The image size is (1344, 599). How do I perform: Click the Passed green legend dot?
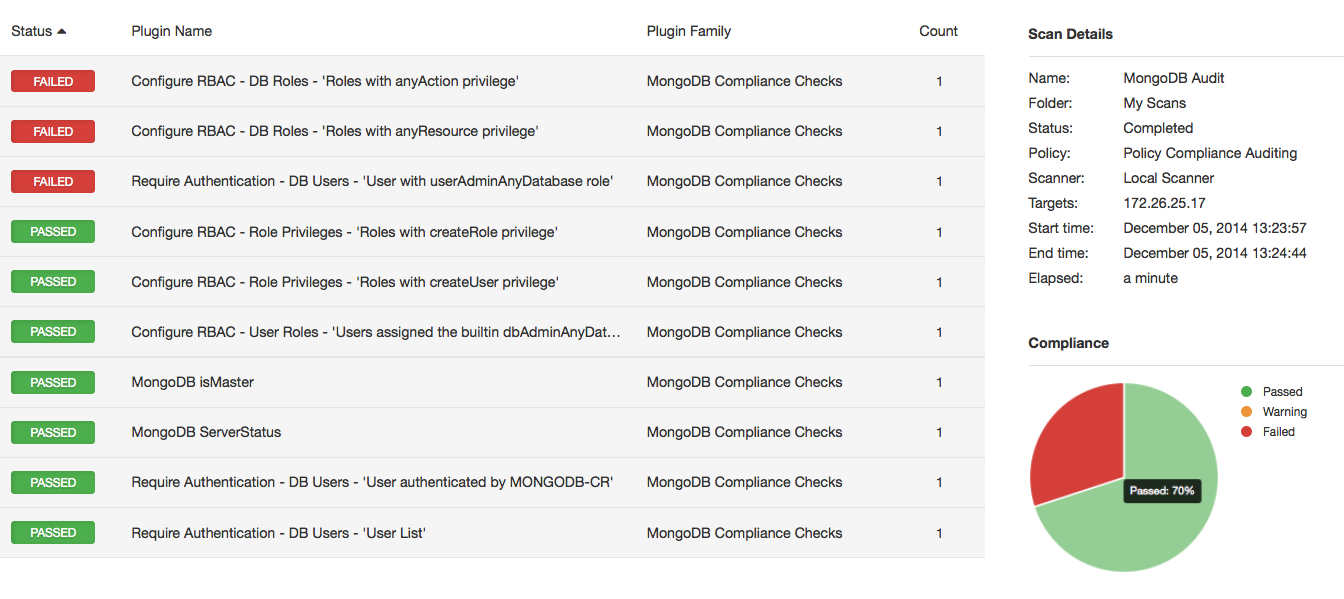point(1246,392)
